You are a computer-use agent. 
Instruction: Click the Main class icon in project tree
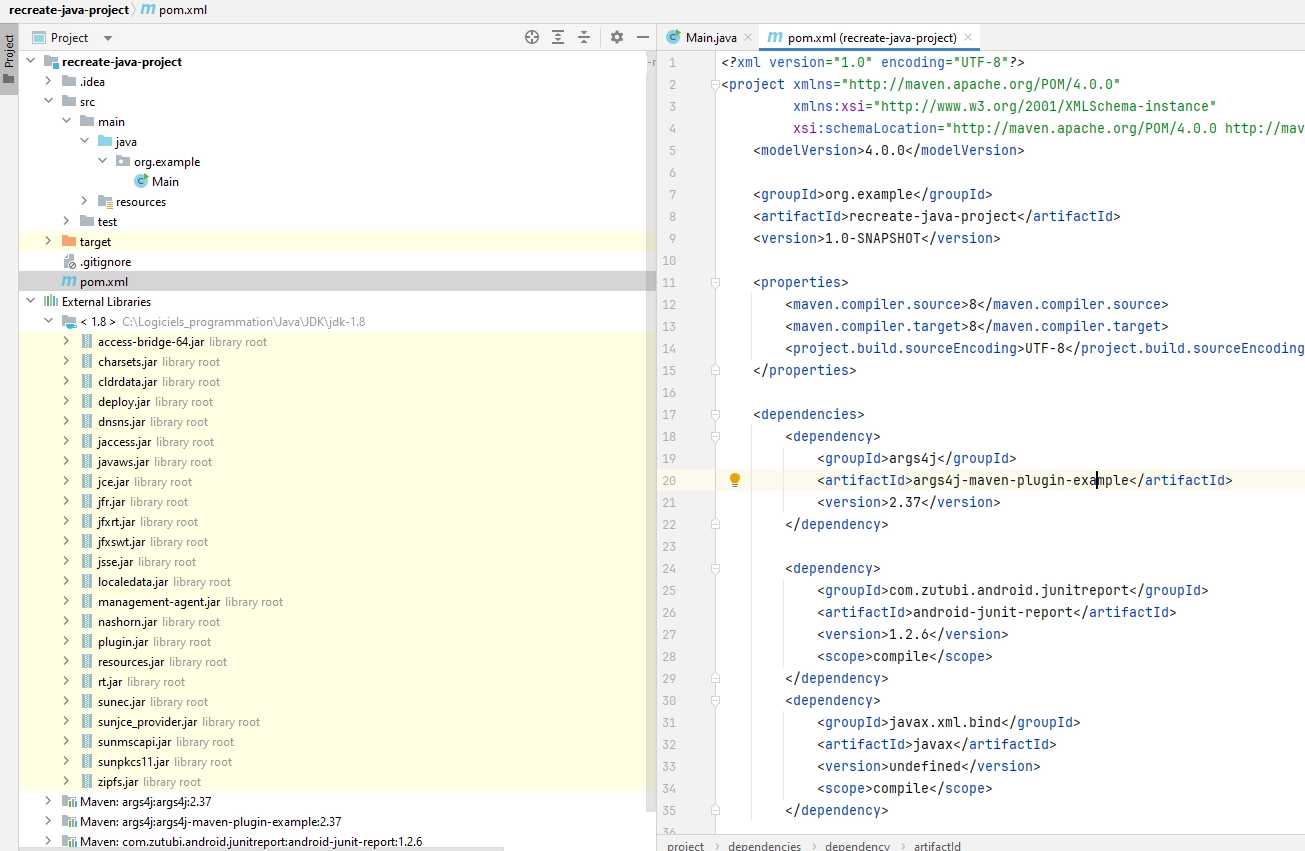point(140,181)
